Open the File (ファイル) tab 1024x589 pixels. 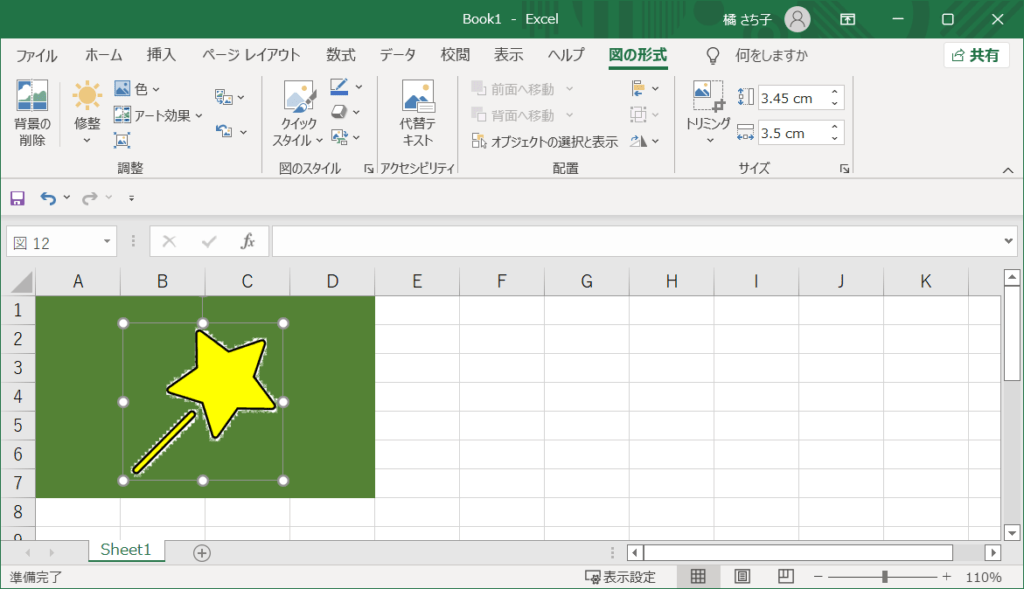36,56
